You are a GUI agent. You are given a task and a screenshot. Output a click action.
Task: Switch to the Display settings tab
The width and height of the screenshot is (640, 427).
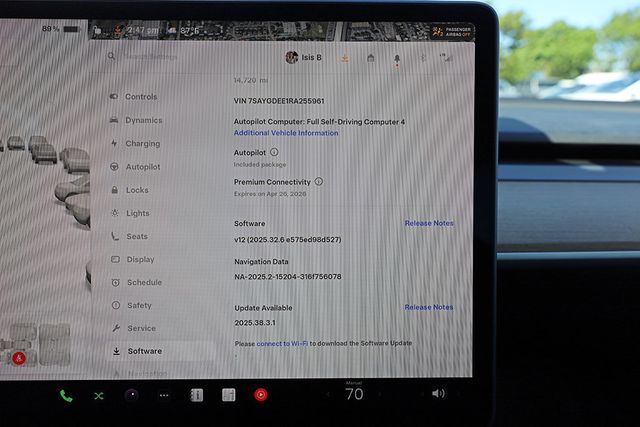pos(140,260)
